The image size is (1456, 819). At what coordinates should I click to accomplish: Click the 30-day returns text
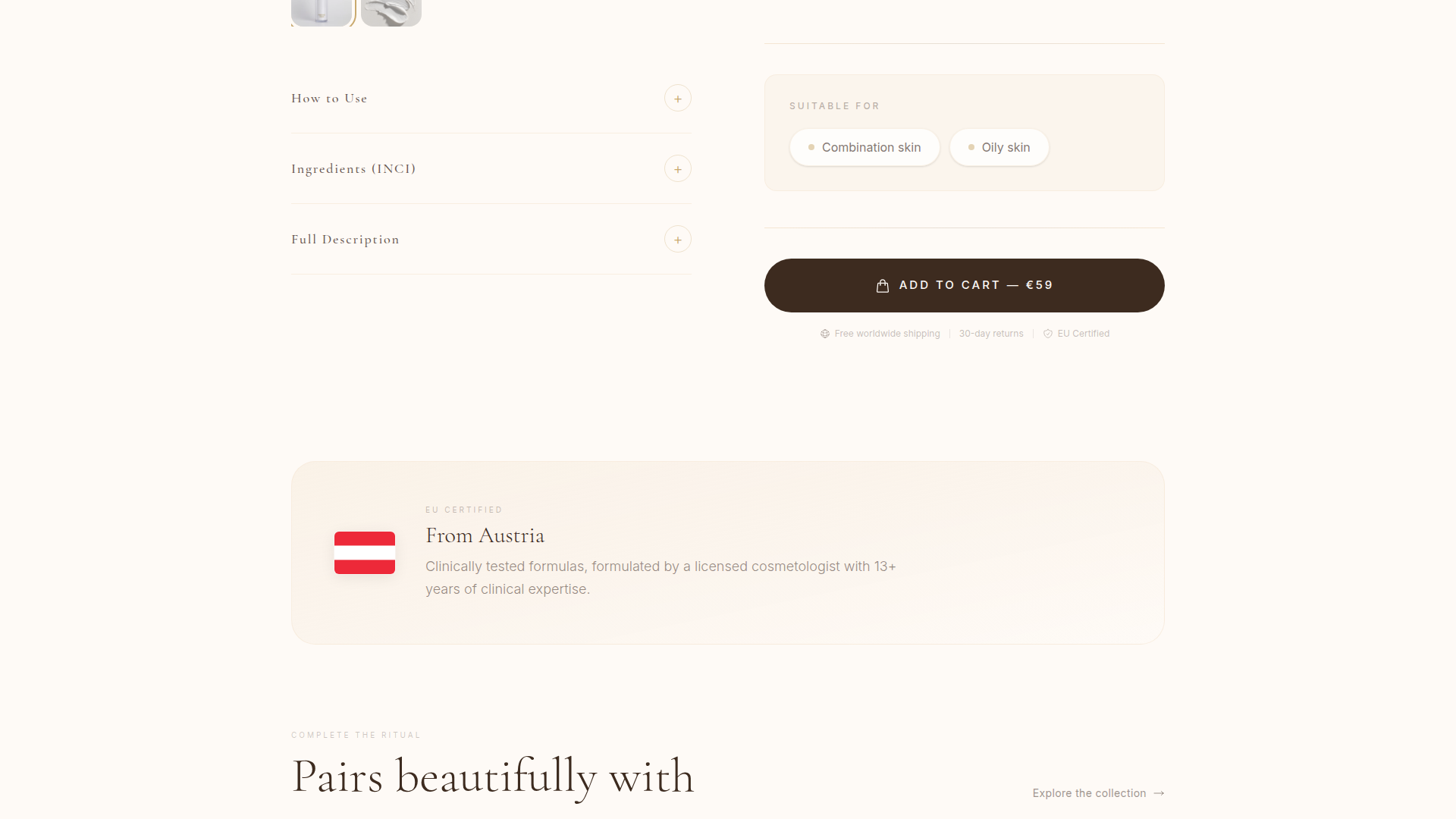tap(991, 334)
